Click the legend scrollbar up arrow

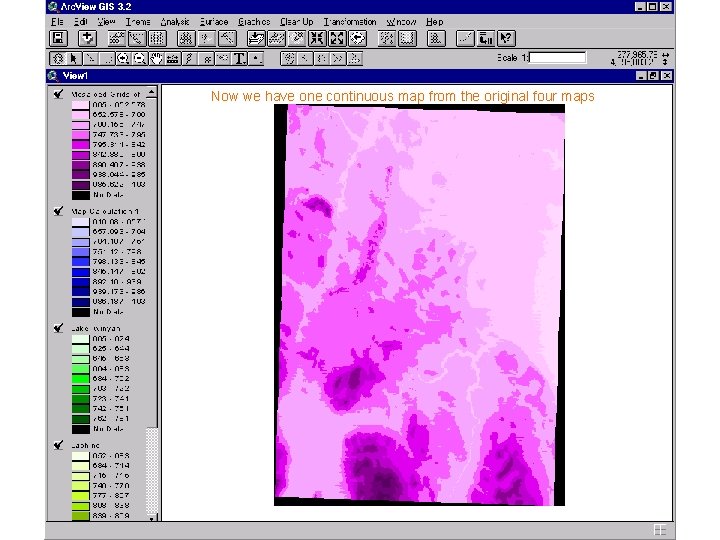(152, 93)
